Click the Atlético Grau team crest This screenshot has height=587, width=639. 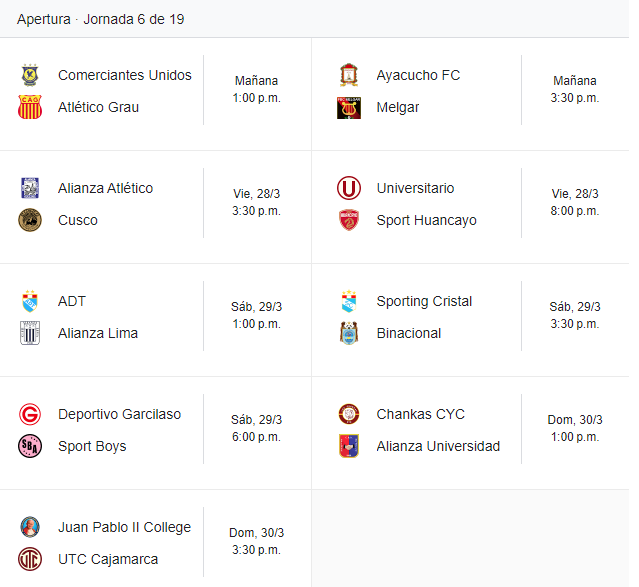click(x=30, y=107)
